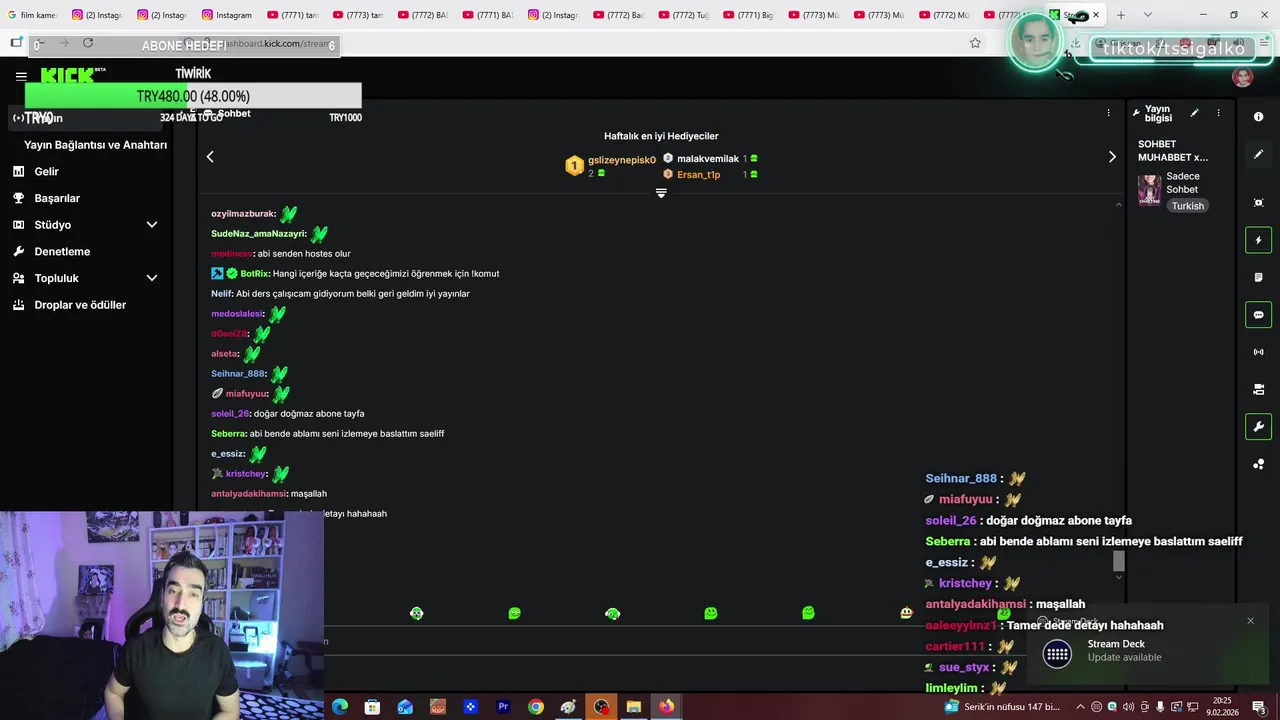Viewport: 1280px width, 720px height.
Task: Click gslizeynepisk0 in the top gifters
Action: 622,160
